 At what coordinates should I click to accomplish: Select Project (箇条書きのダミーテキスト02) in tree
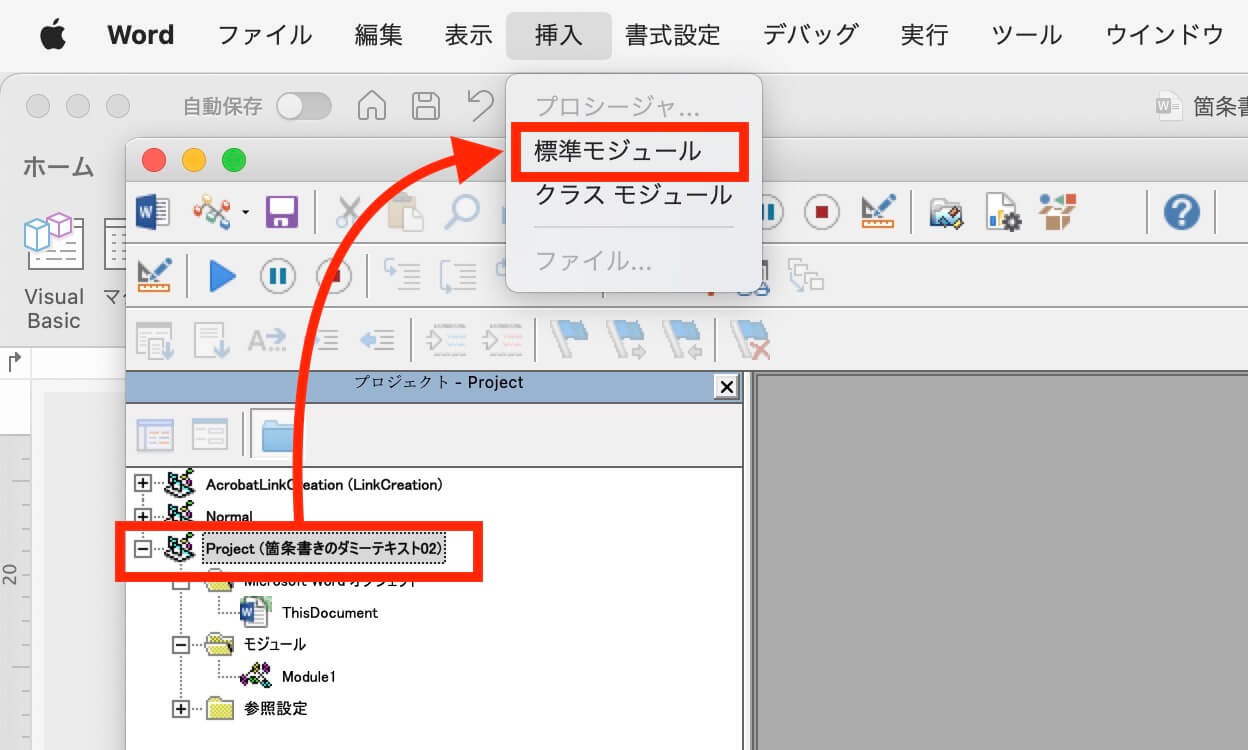tap(325, 548)
